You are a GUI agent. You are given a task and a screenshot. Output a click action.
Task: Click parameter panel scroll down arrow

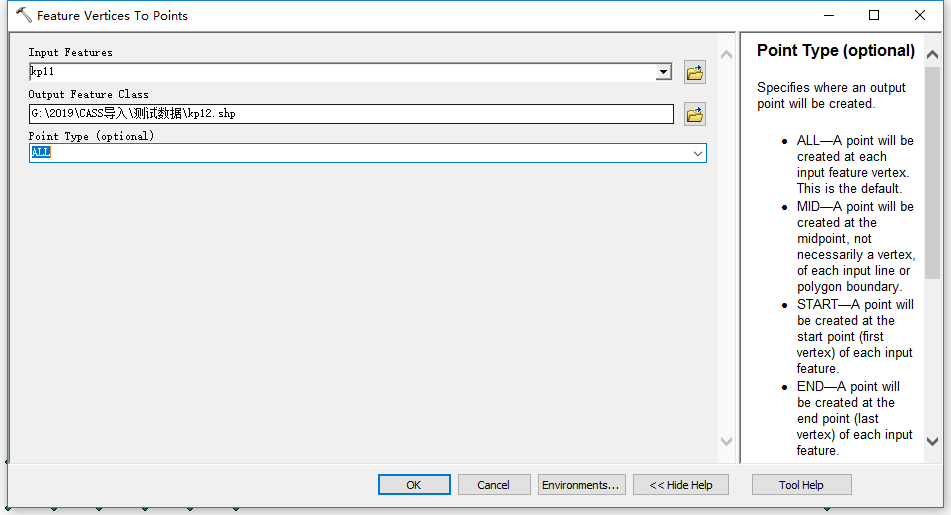(x=726, y=441)
